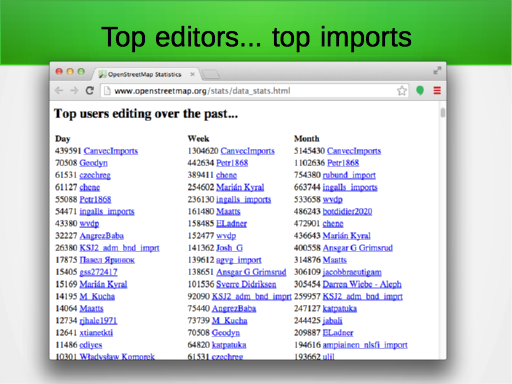Open Petr1868 link with 55088 edits
The height and width of the screenshot is (384, 512).
[95, 199]
